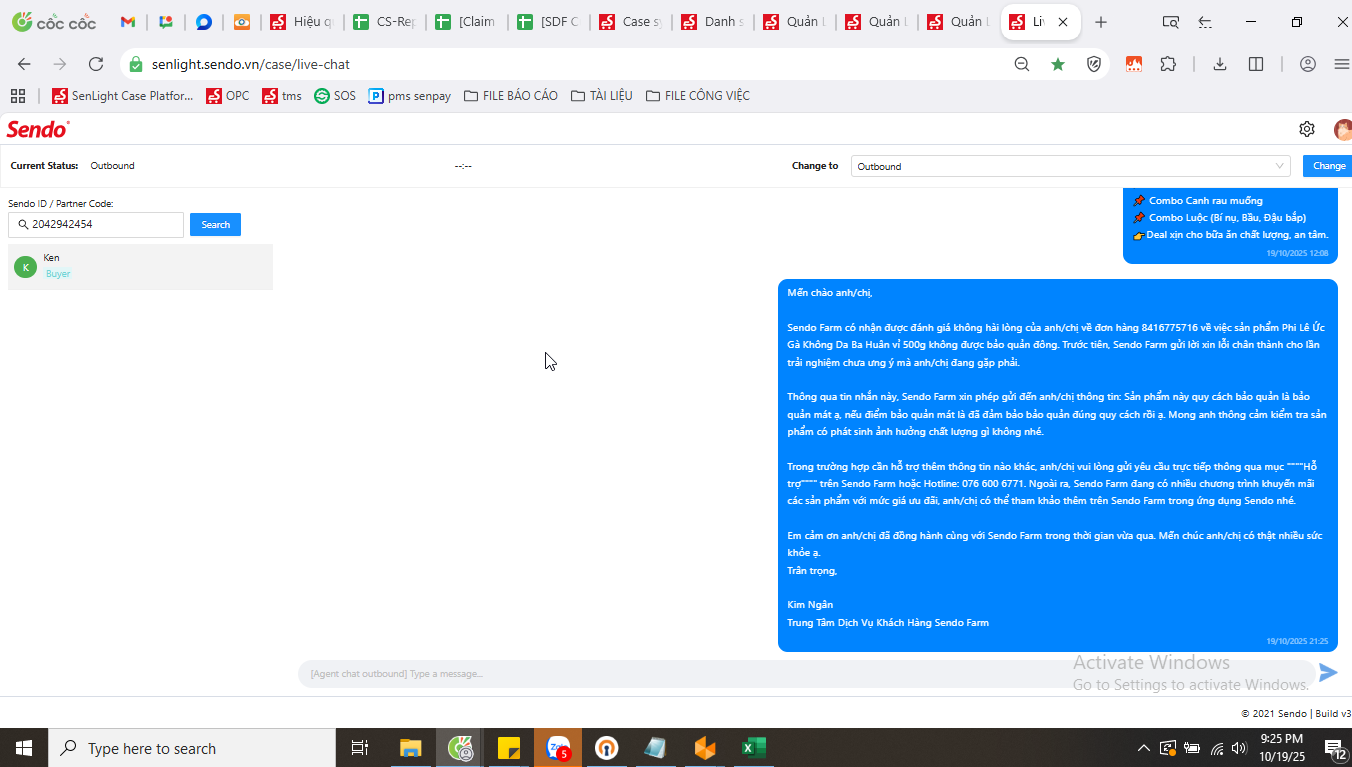Click the Windows Start button

24,748
